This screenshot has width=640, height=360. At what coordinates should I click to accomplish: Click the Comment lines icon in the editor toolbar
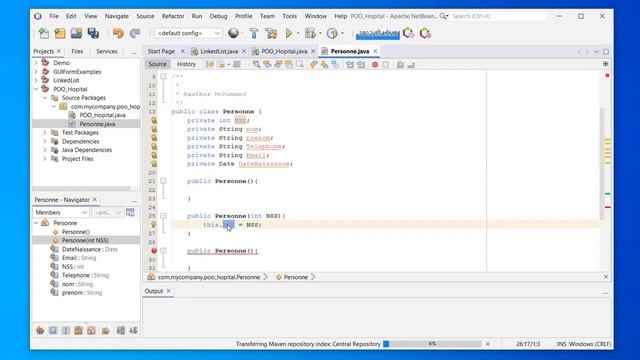pos(400,64)
